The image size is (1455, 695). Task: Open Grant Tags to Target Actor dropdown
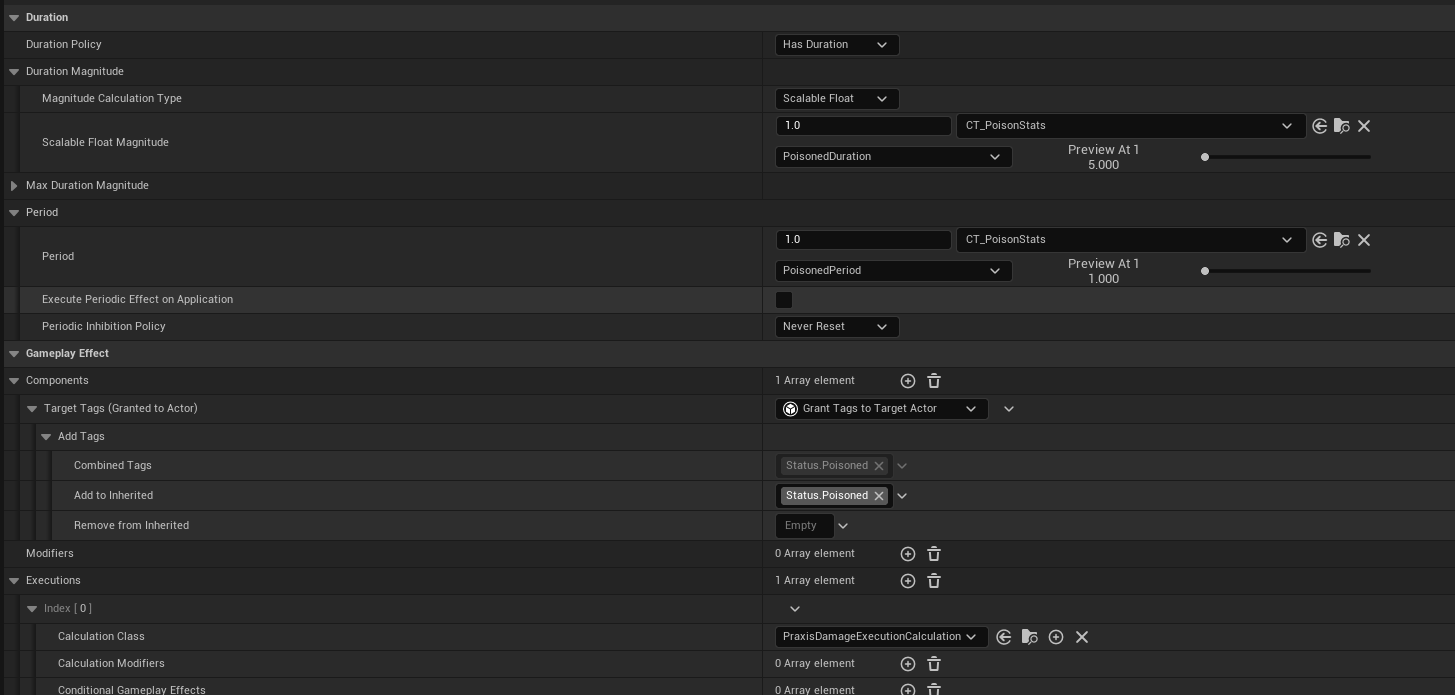(x=882, y=409)
